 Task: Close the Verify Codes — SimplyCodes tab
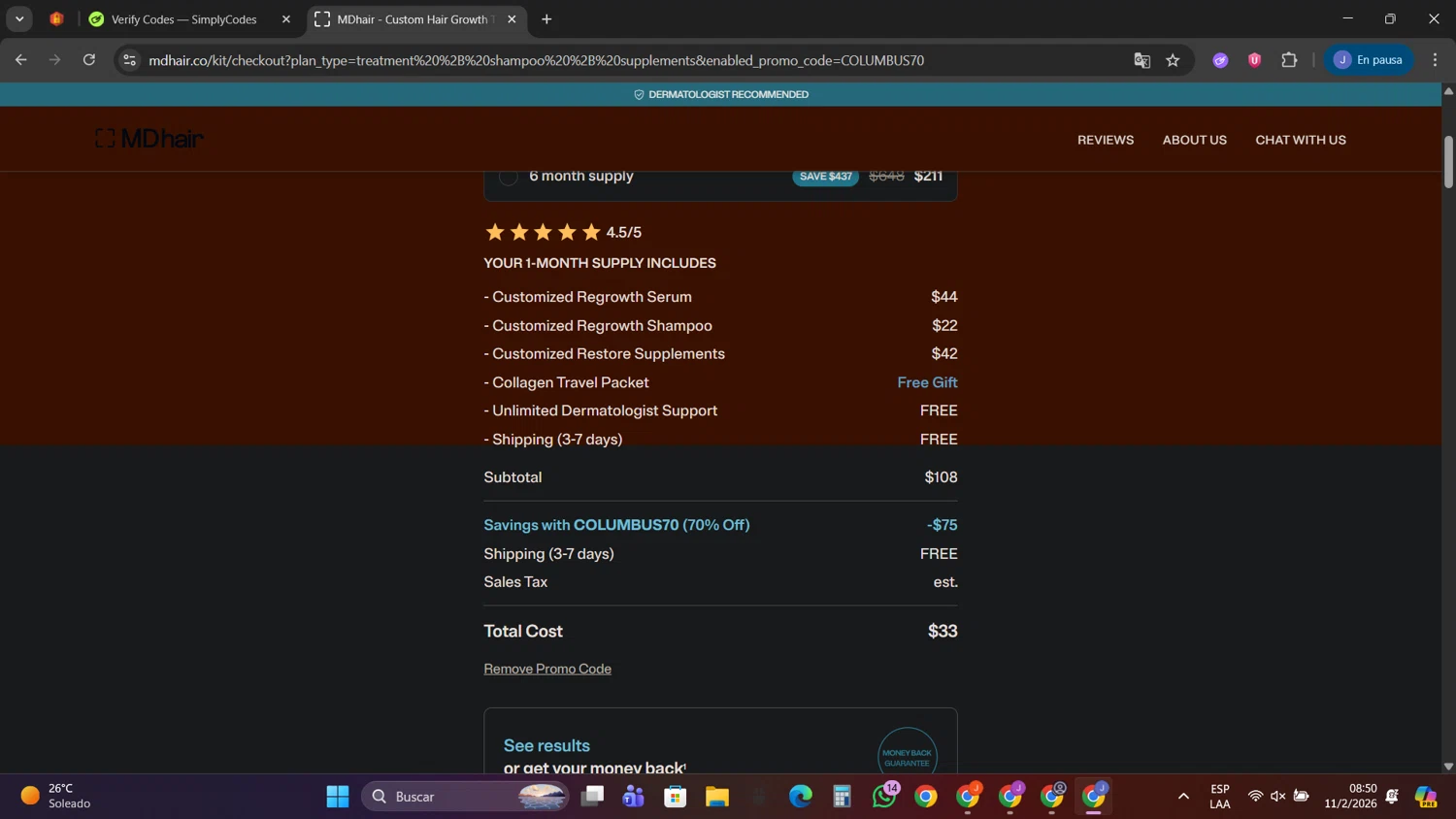(x=286, y=19)
